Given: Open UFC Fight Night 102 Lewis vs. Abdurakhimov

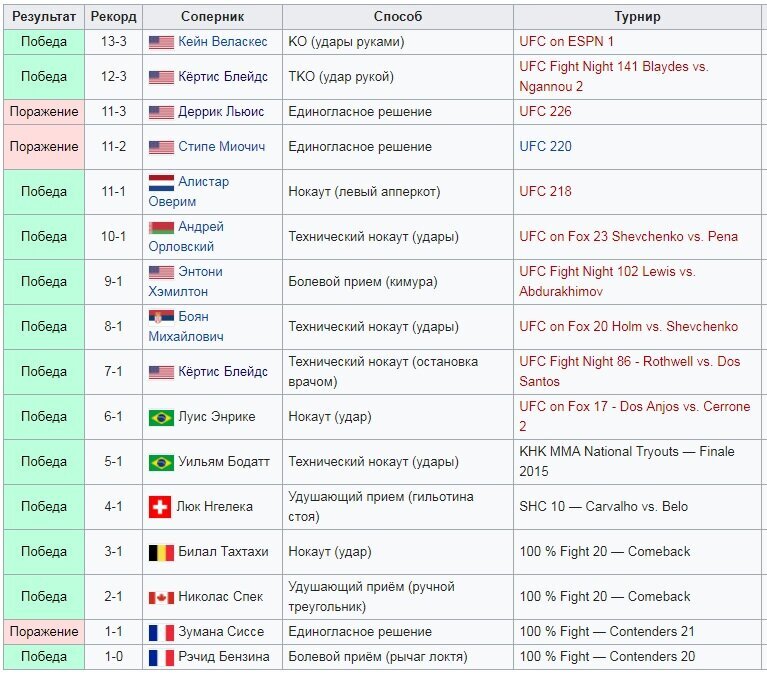Looking at the screenshot, I should coord(607,281).
